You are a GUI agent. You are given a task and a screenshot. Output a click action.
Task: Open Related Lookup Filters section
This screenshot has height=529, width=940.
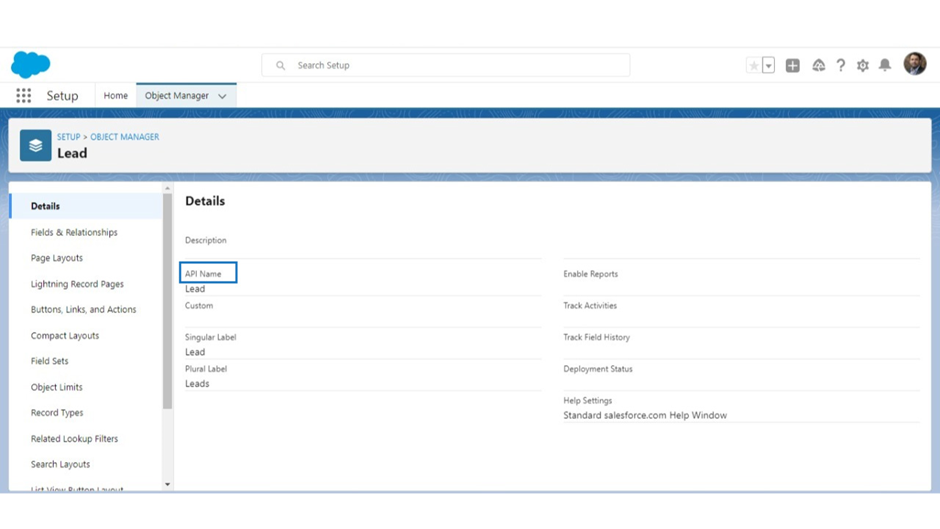pyautogui.click(x=74, y=438)
